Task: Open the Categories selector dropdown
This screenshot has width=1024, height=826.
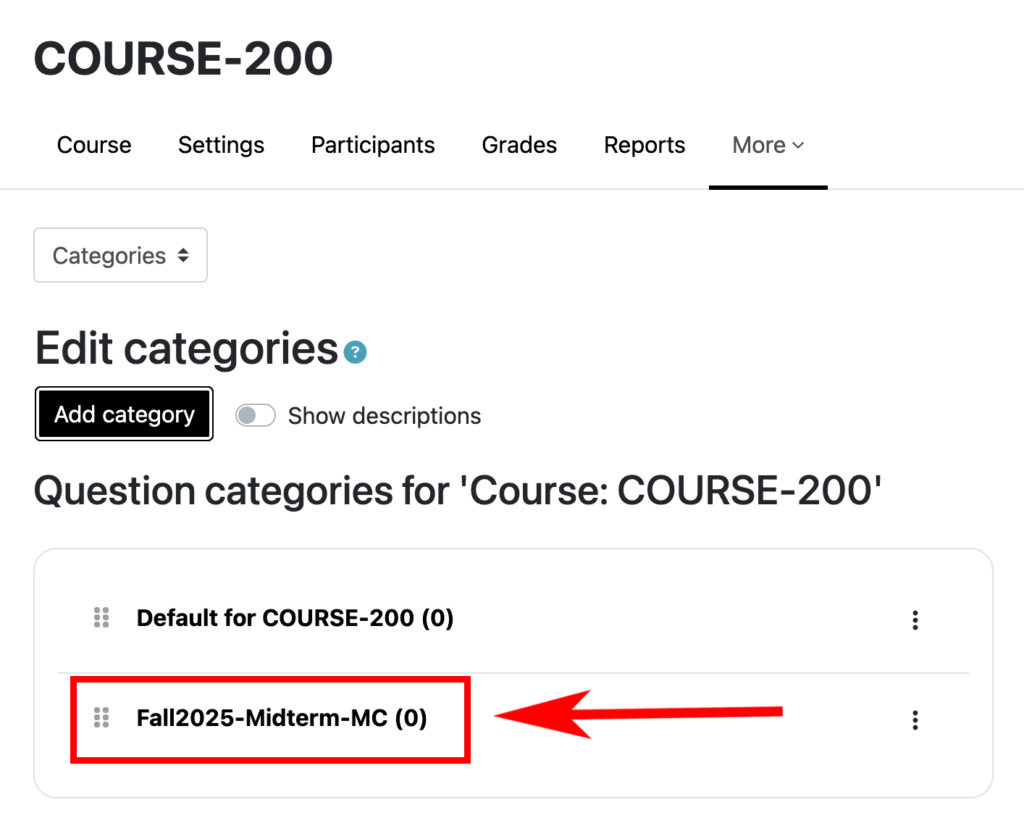Action: [120, 255]
